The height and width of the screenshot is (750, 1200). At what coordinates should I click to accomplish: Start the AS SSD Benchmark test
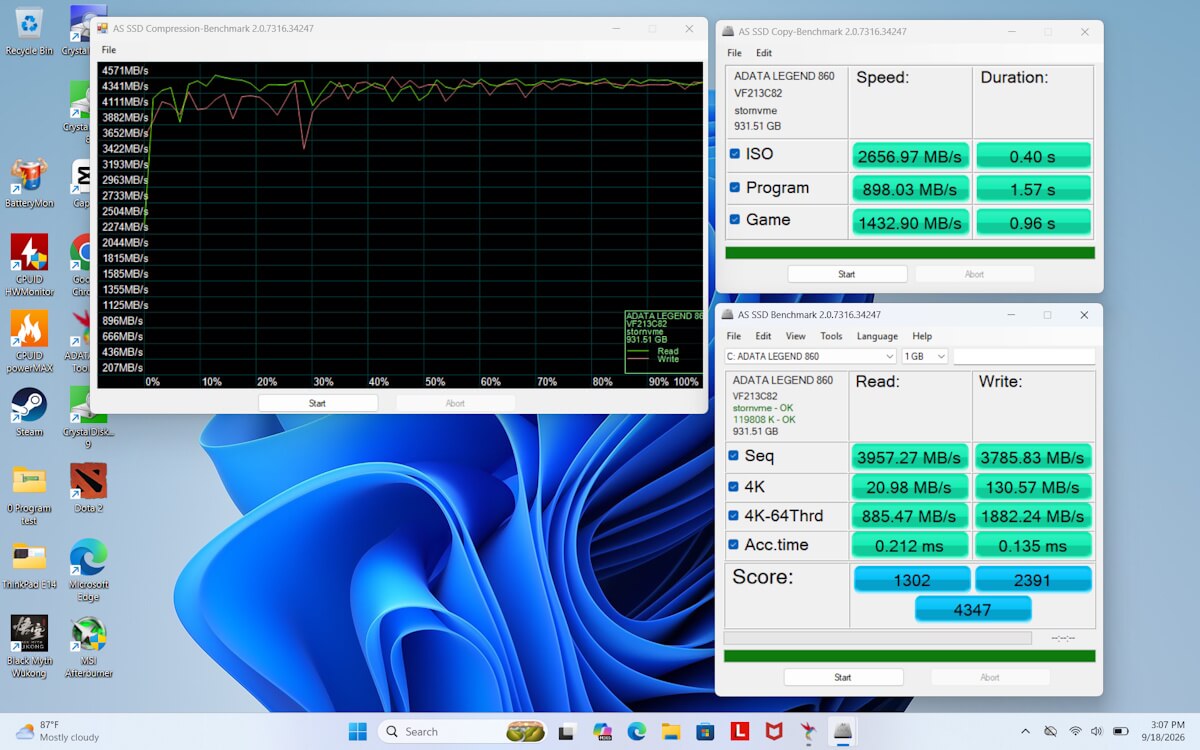843,677
